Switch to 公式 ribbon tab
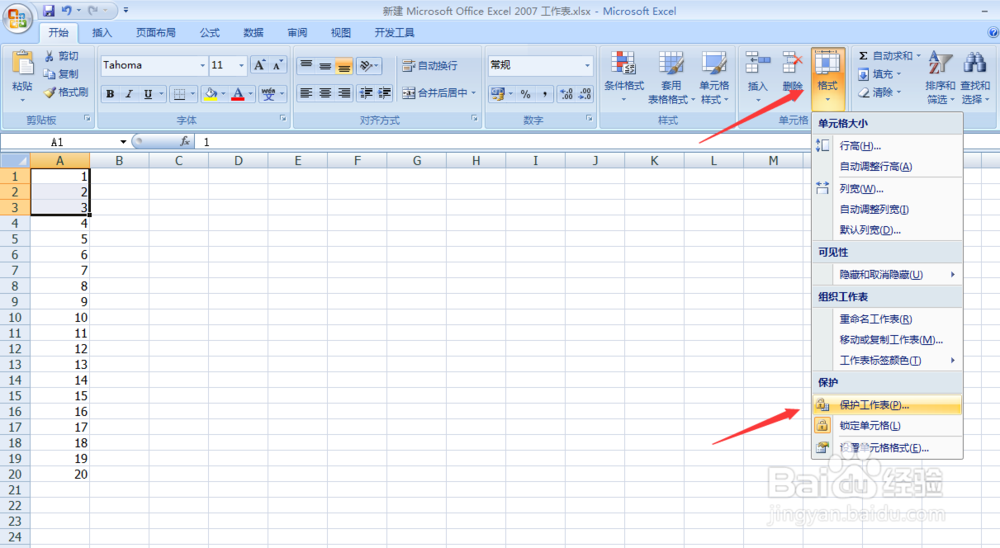The width and height of the screenshot is (1000, 548). [x=209, y=33]
